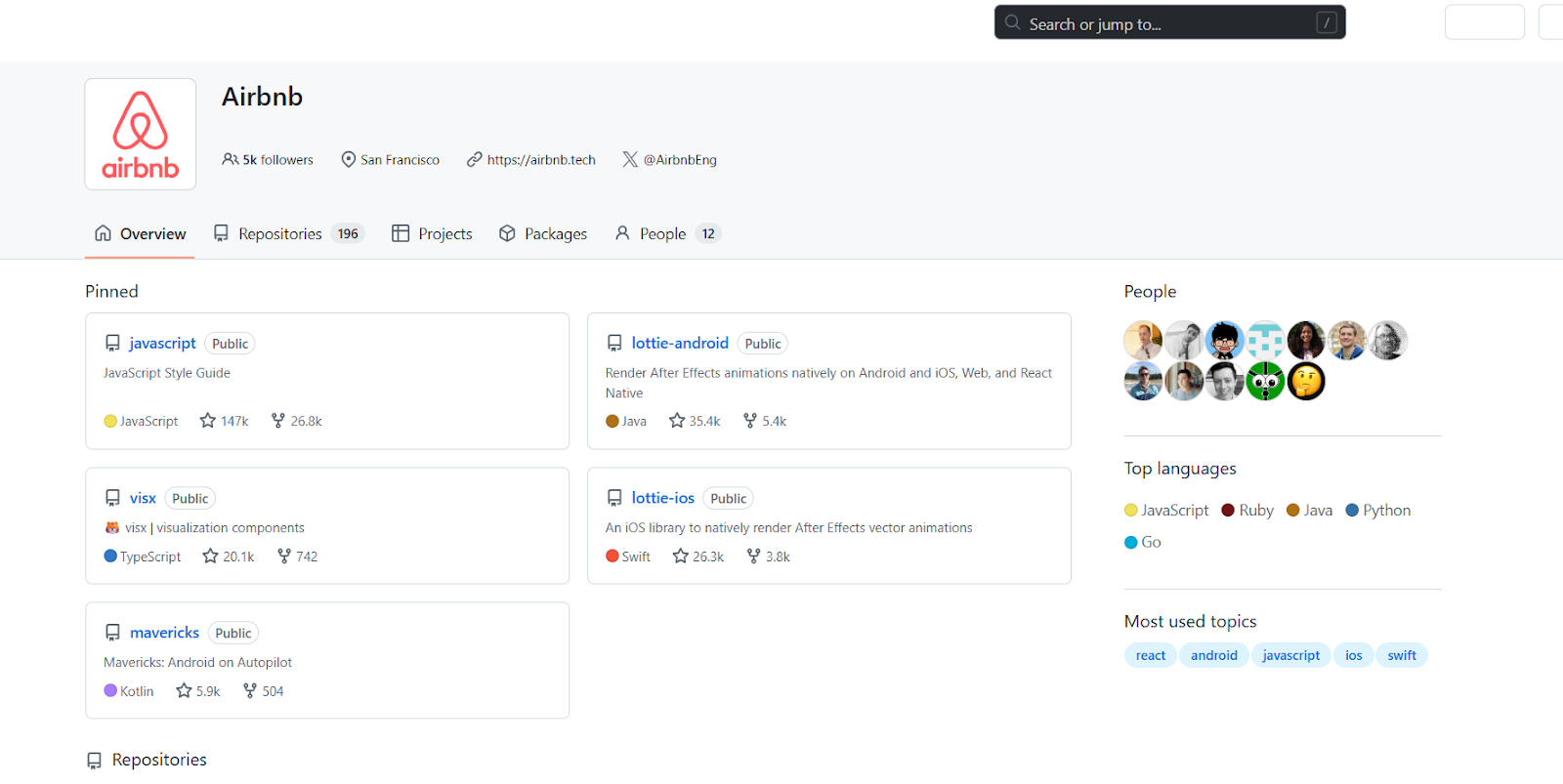Click the fork icon showing 504
The width and height of the screenshot is (1563, 784).
point(250,691)
